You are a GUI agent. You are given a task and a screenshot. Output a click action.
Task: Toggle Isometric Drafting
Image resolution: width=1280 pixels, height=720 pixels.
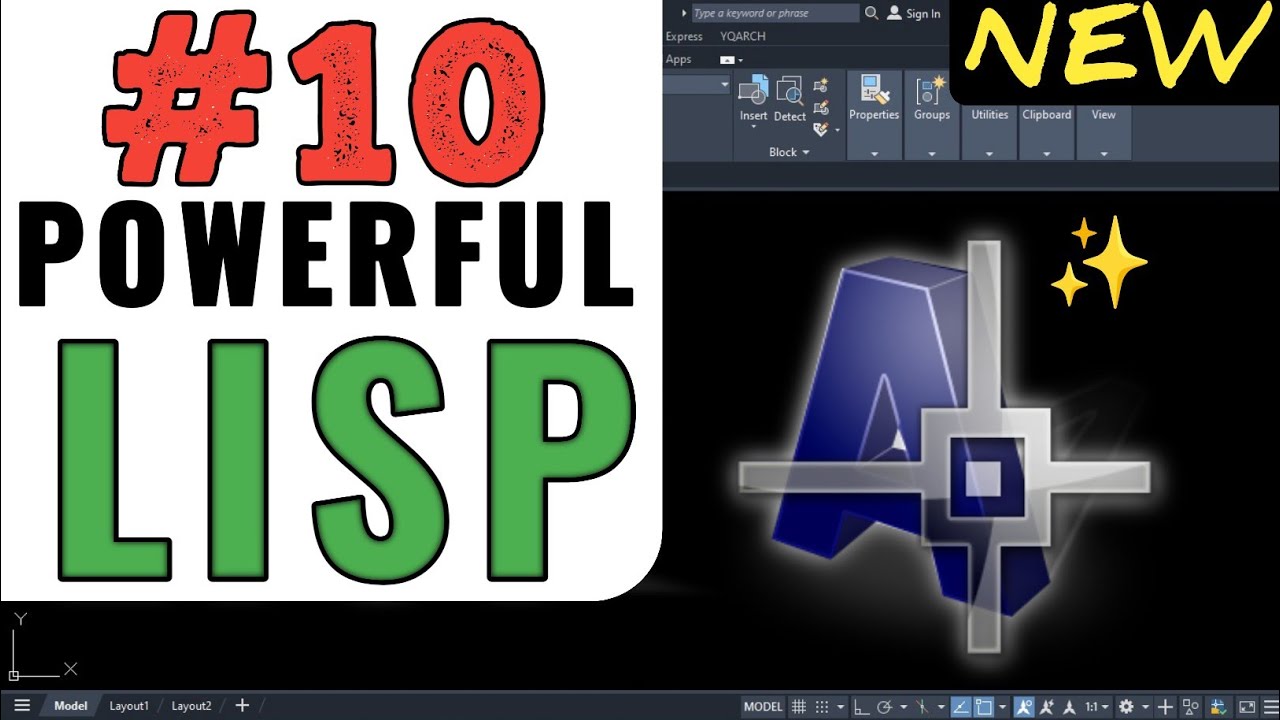[922, 706]
